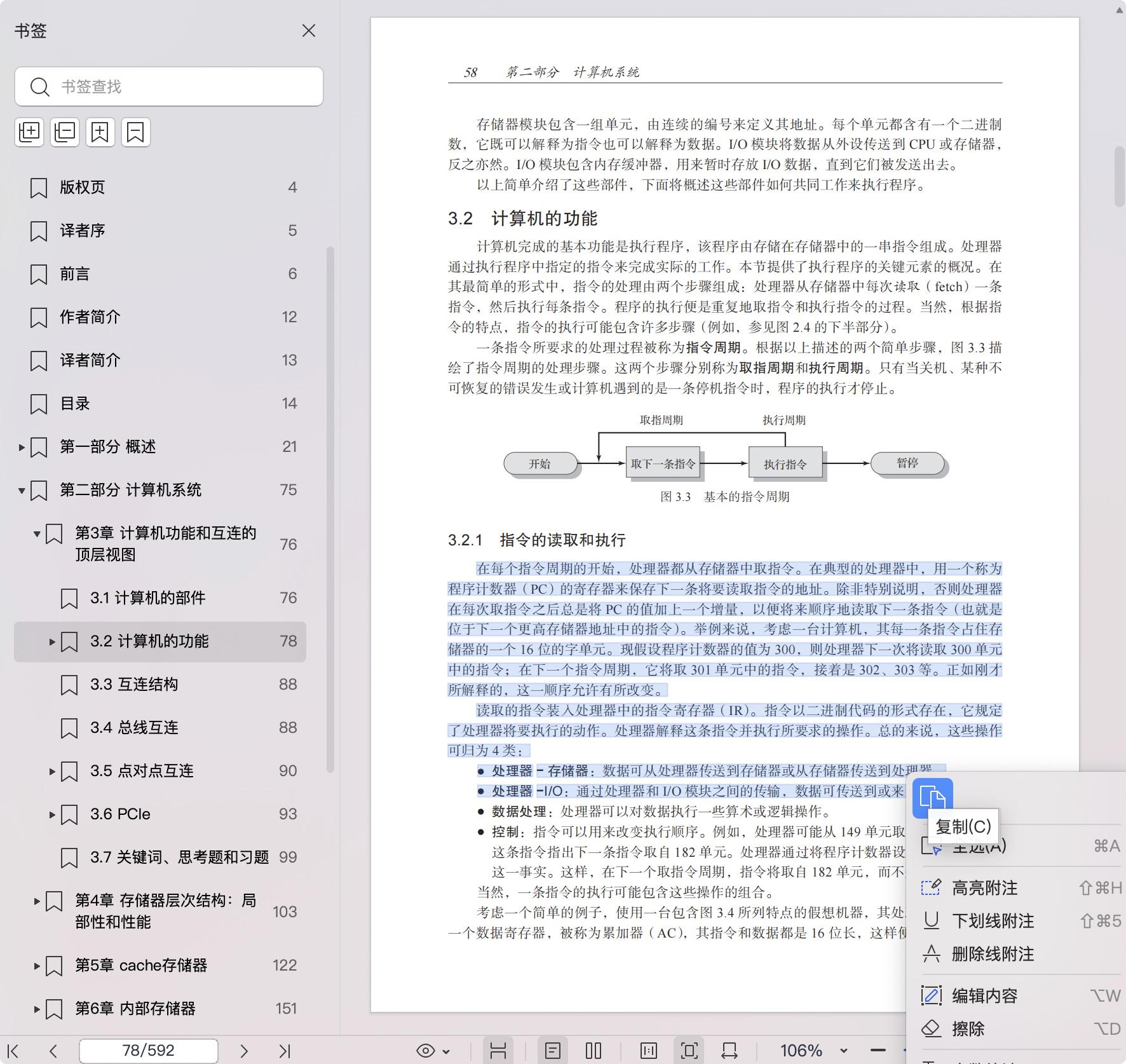
Task: Toggle the page thumbnail ratio view
Action: click(648, 1050)
